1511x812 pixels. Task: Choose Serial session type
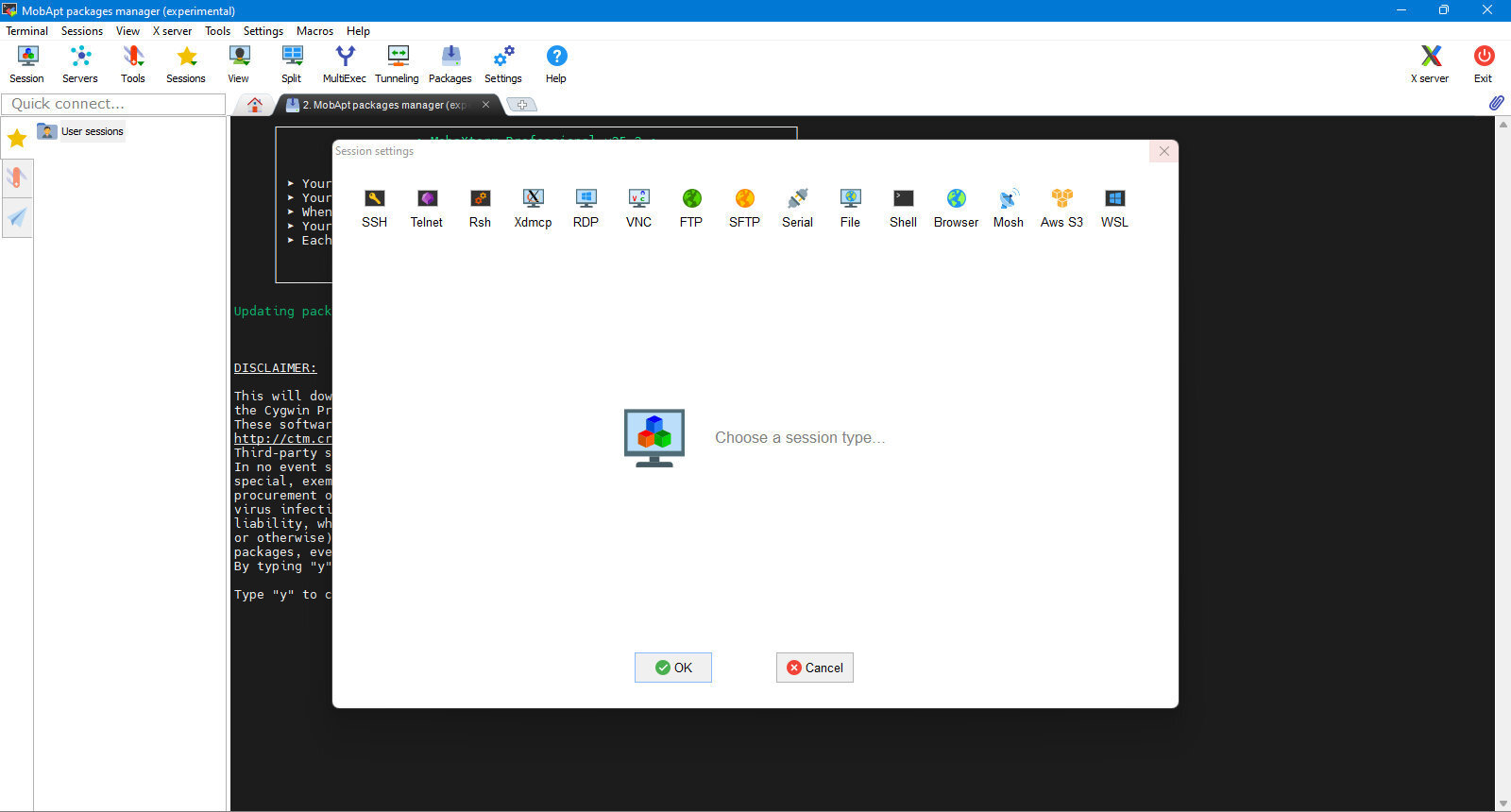[797, 208]
